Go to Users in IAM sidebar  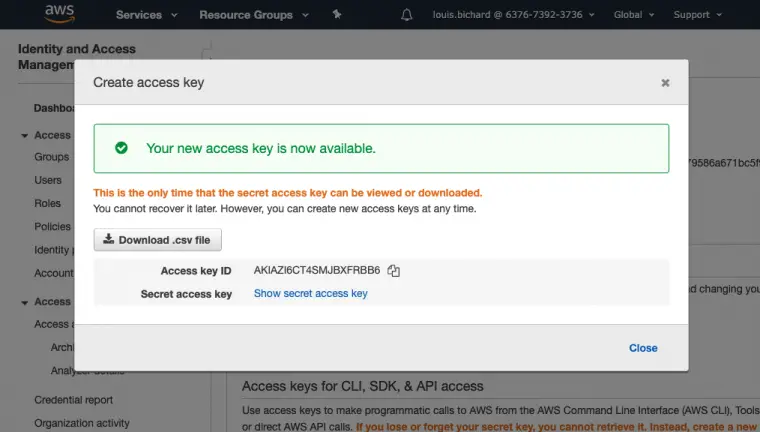click(48, 180)
